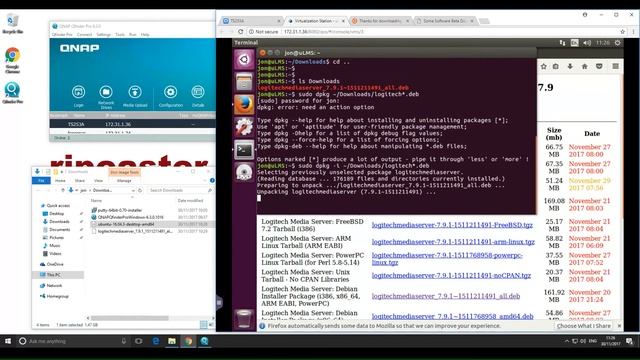The height and width of the screenshot is (360, 640).
Task: Click the 1511768958_amd64.deb download link
Action: (453, 316)
